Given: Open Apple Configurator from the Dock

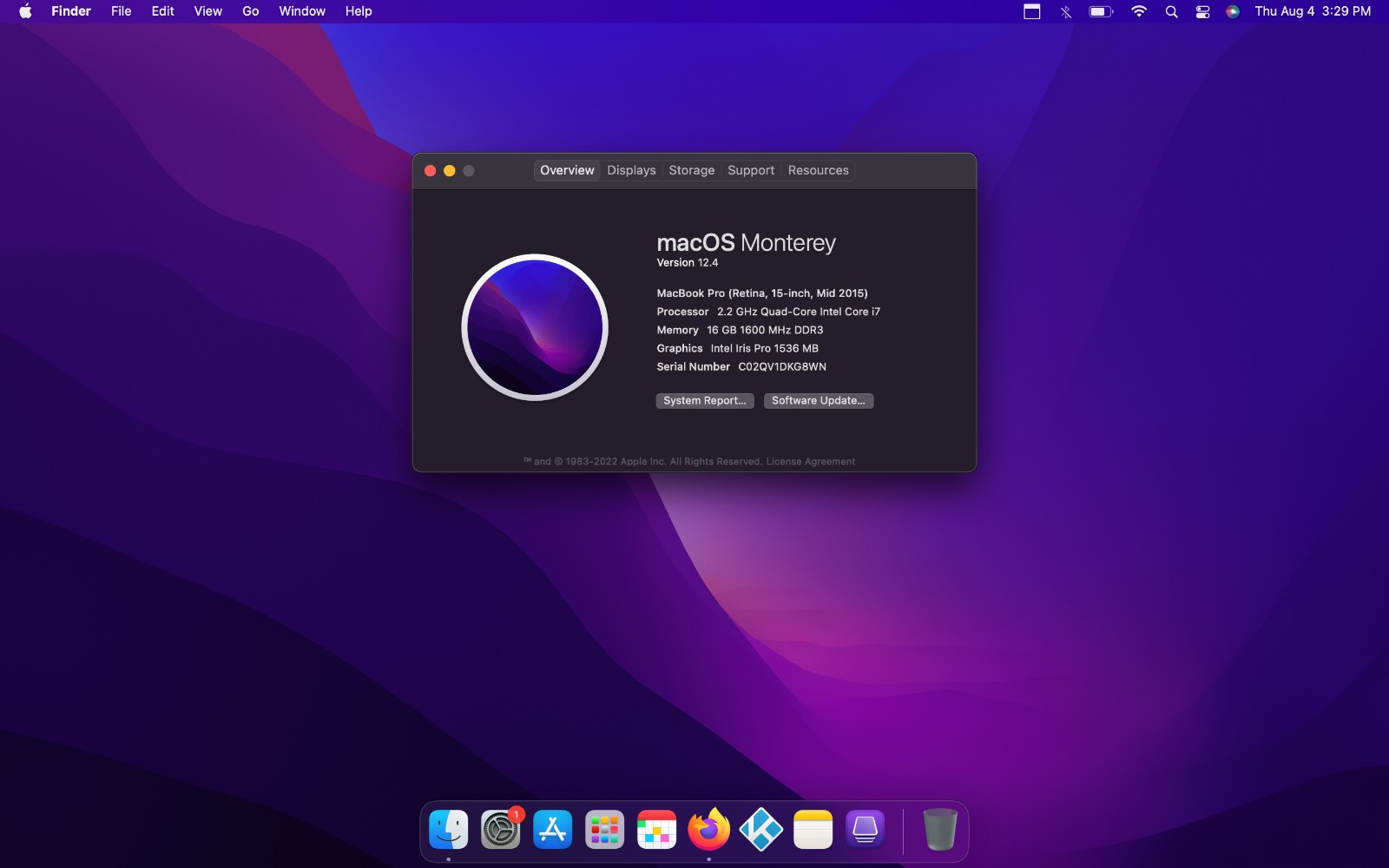Looking at the screenshot, I should [x=866, y=830].
